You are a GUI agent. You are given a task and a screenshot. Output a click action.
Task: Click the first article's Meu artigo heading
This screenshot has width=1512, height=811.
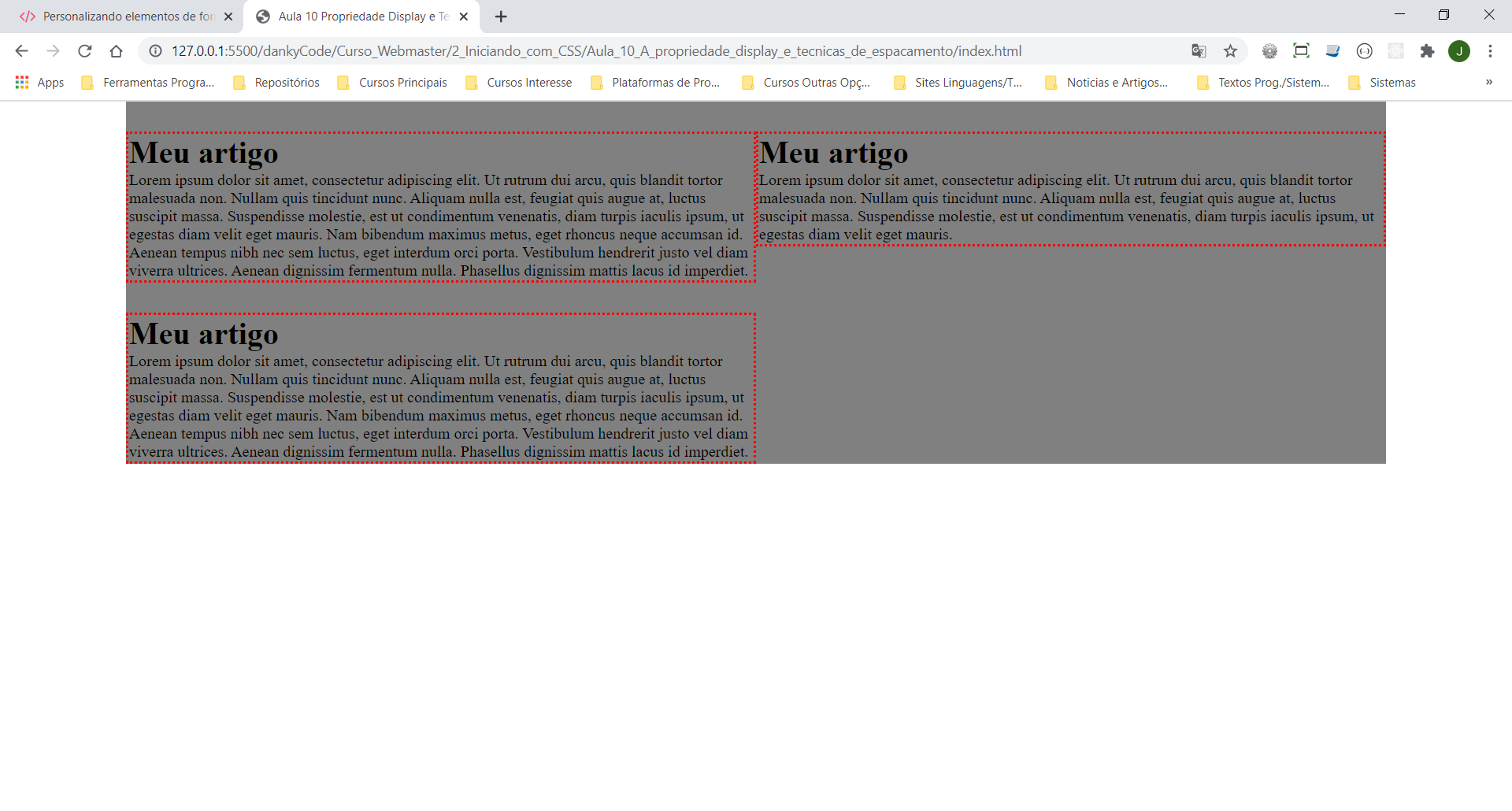(204, 153)
